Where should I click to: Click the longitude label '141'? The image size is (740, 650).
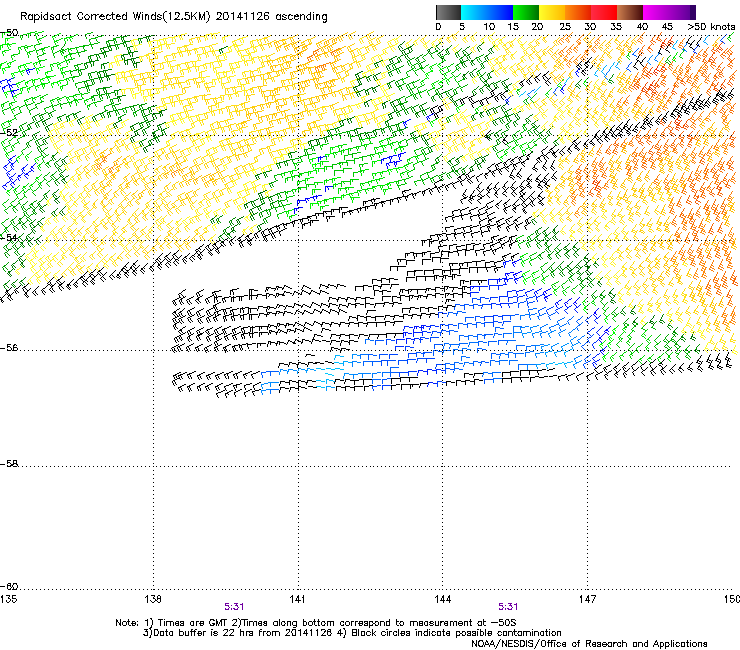[x=297, y=599]
